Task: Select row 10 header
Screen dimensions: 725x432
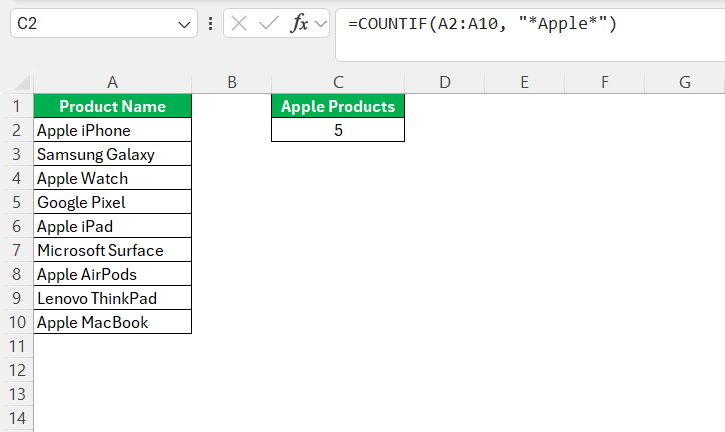Action: (17, 322)
